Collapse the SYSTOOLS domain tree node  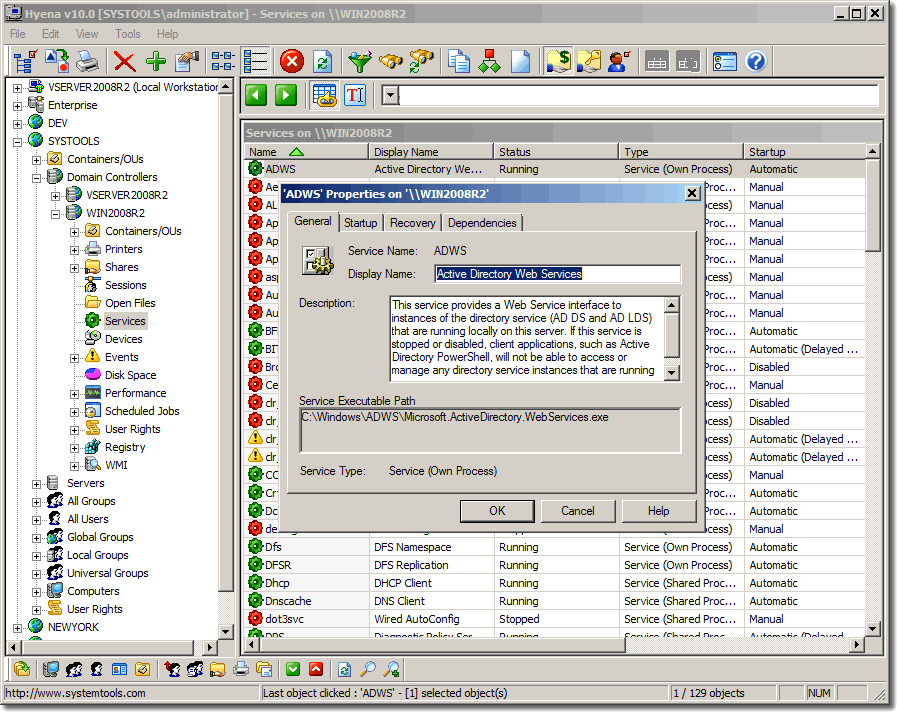pos(18,141)
